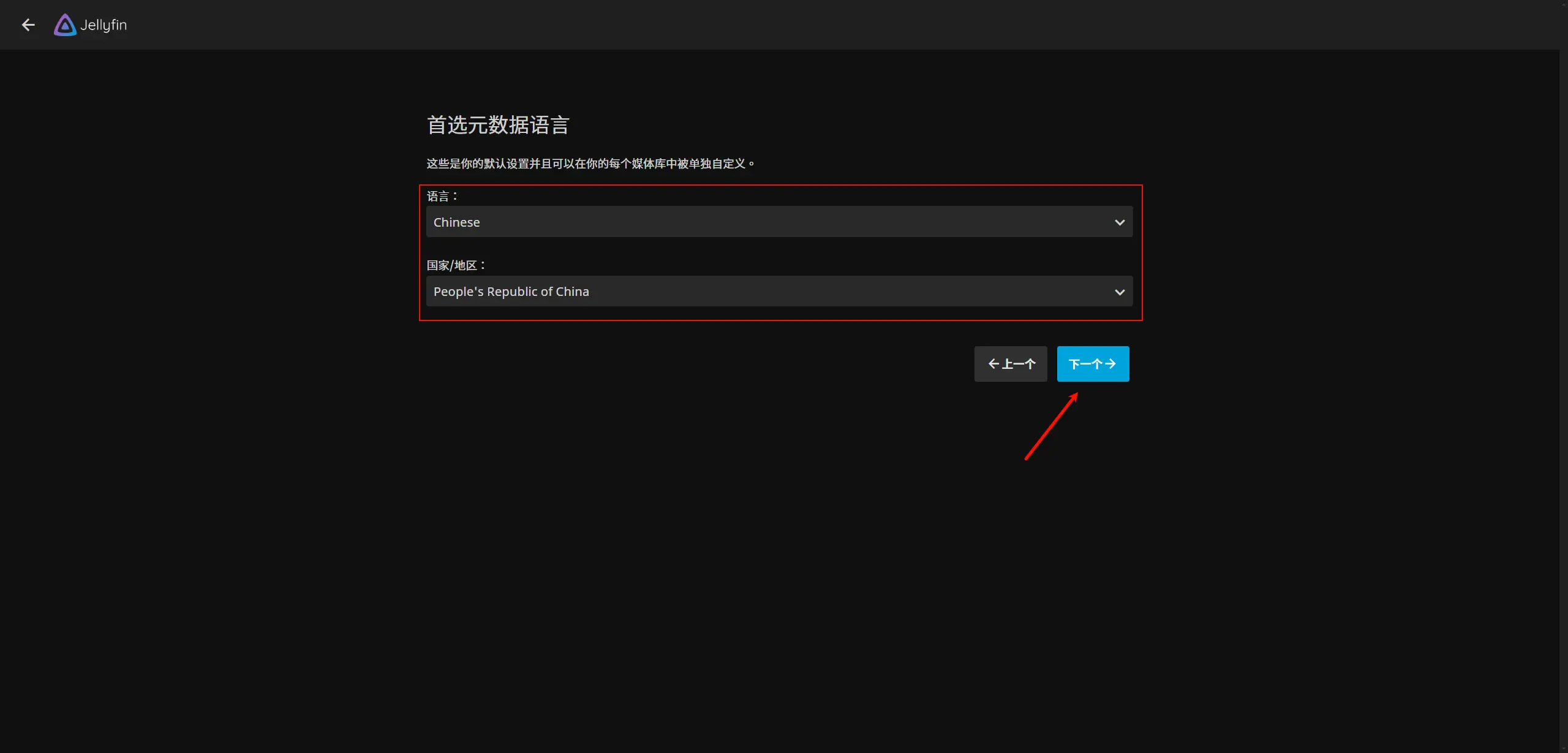Click the left arrow icon inside 上一个
Image resolution: width=1568 pixels, height=753 pixels.
click(x=993, y=364)
